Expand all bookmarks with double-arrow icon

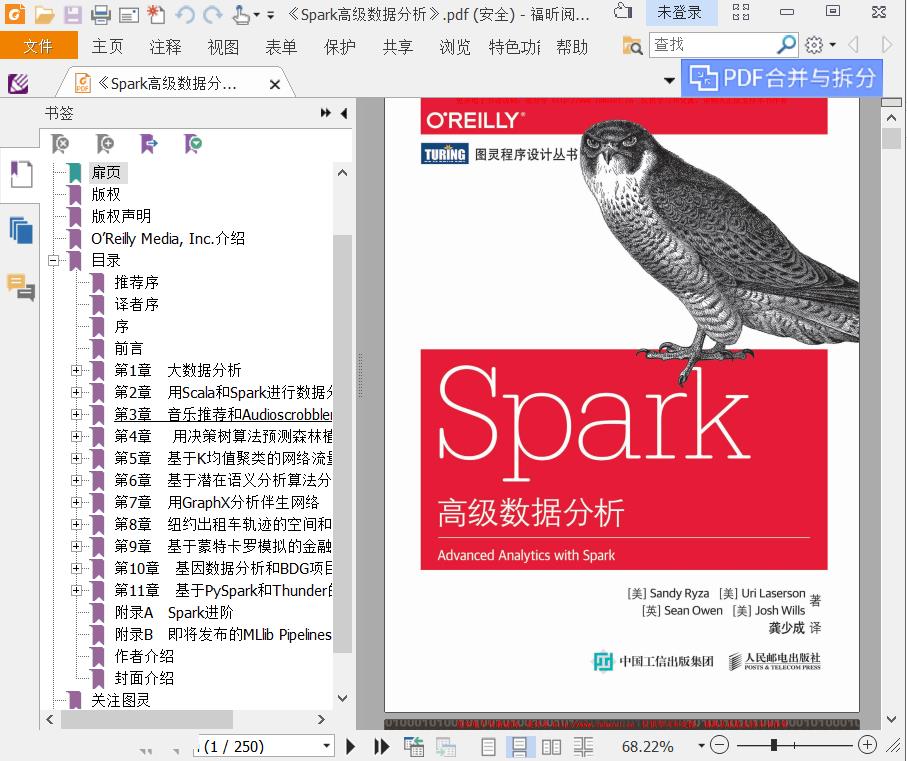326,113
